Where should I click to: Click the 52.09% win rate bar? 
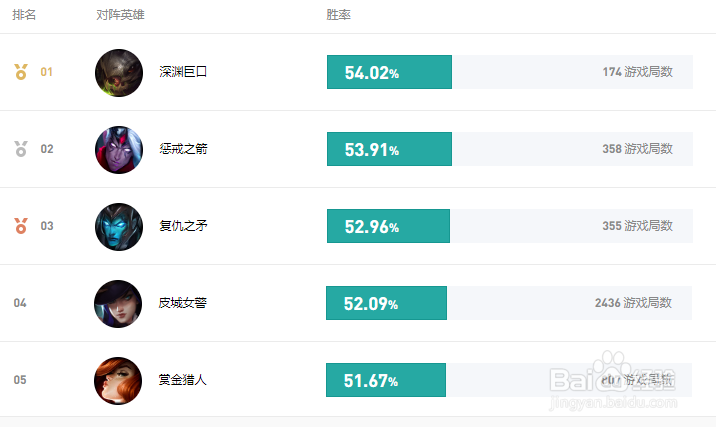click(386, 303)
